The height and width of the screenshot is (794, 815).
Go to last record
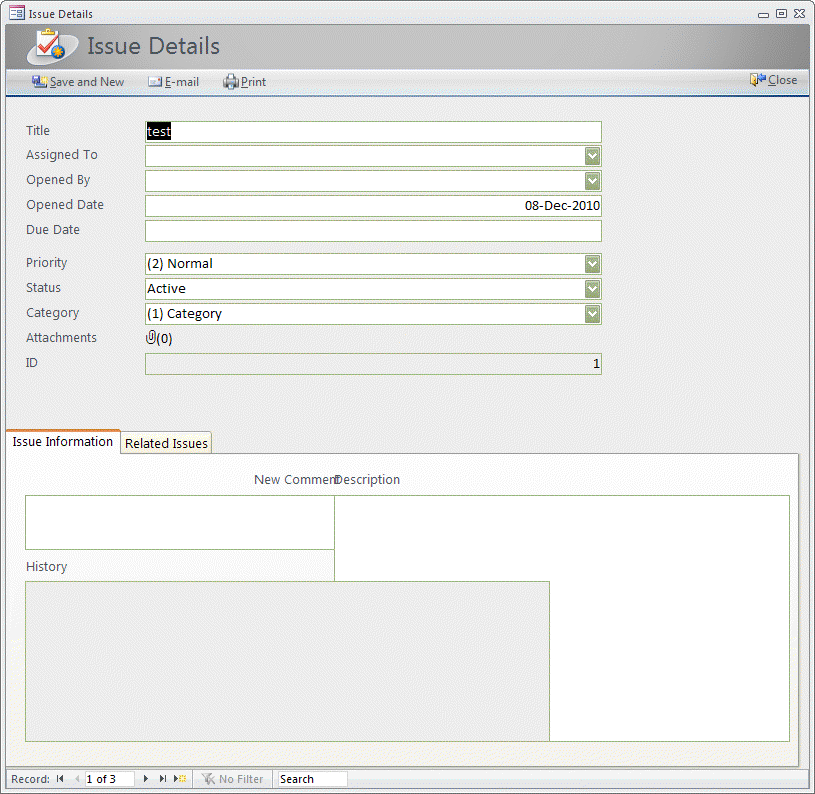(163, 778)
